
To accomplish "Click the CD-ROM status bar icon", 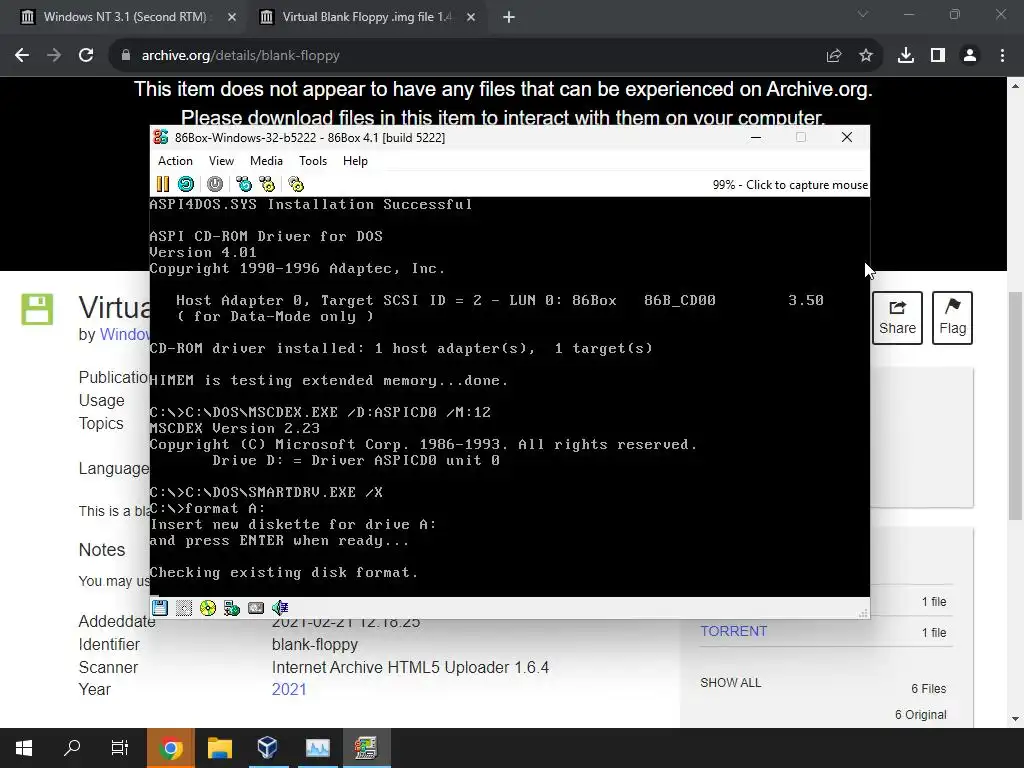I will (x=208, y=608).
